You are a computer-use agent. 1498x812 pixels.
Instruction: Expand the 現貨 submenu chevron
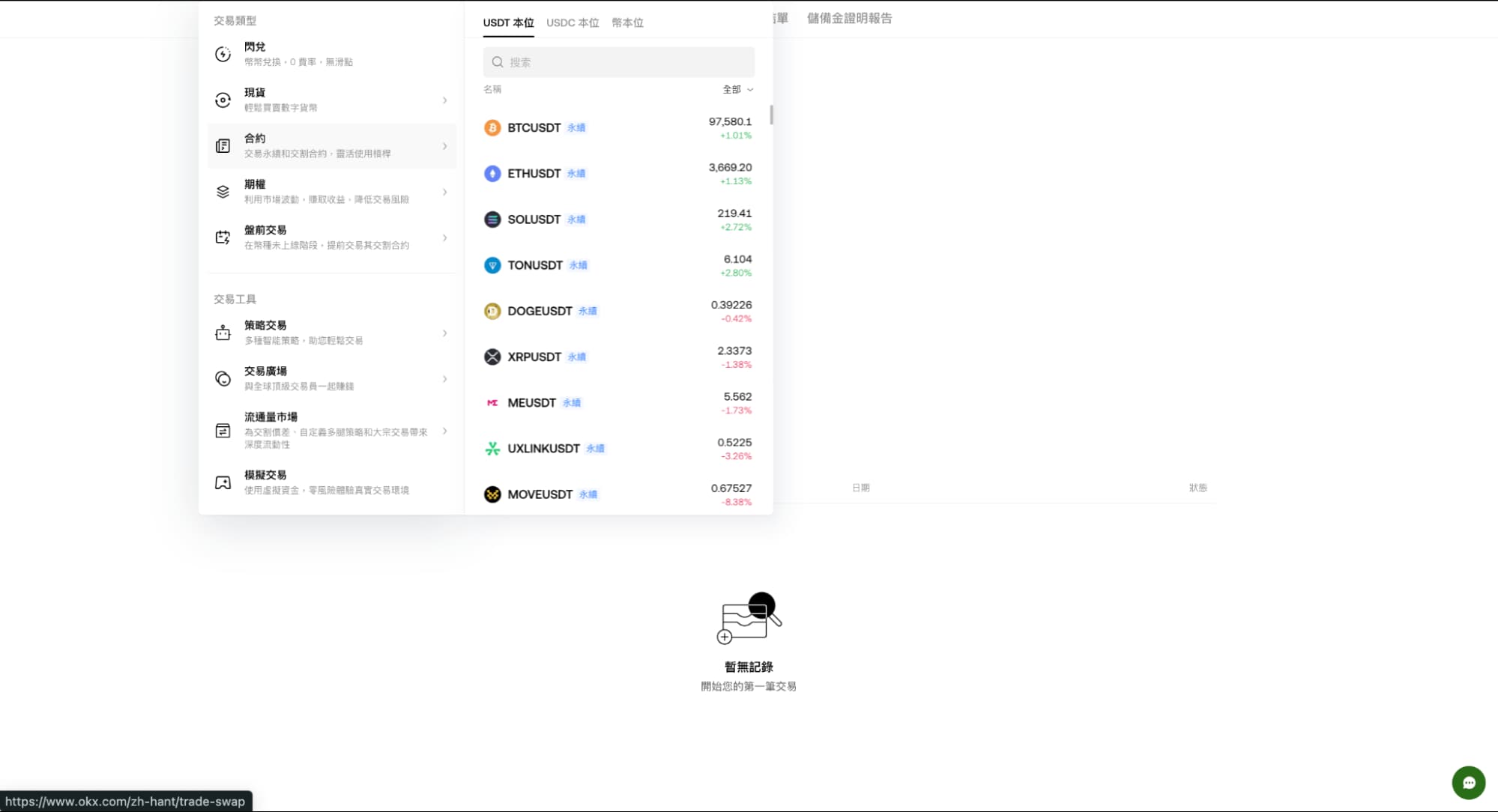(444, 100)
